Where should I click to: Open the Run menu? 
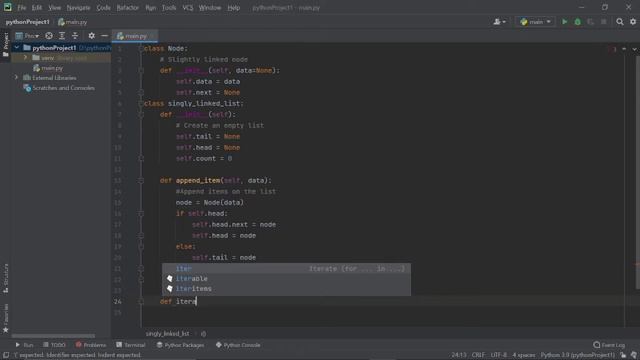click(150, 8)
